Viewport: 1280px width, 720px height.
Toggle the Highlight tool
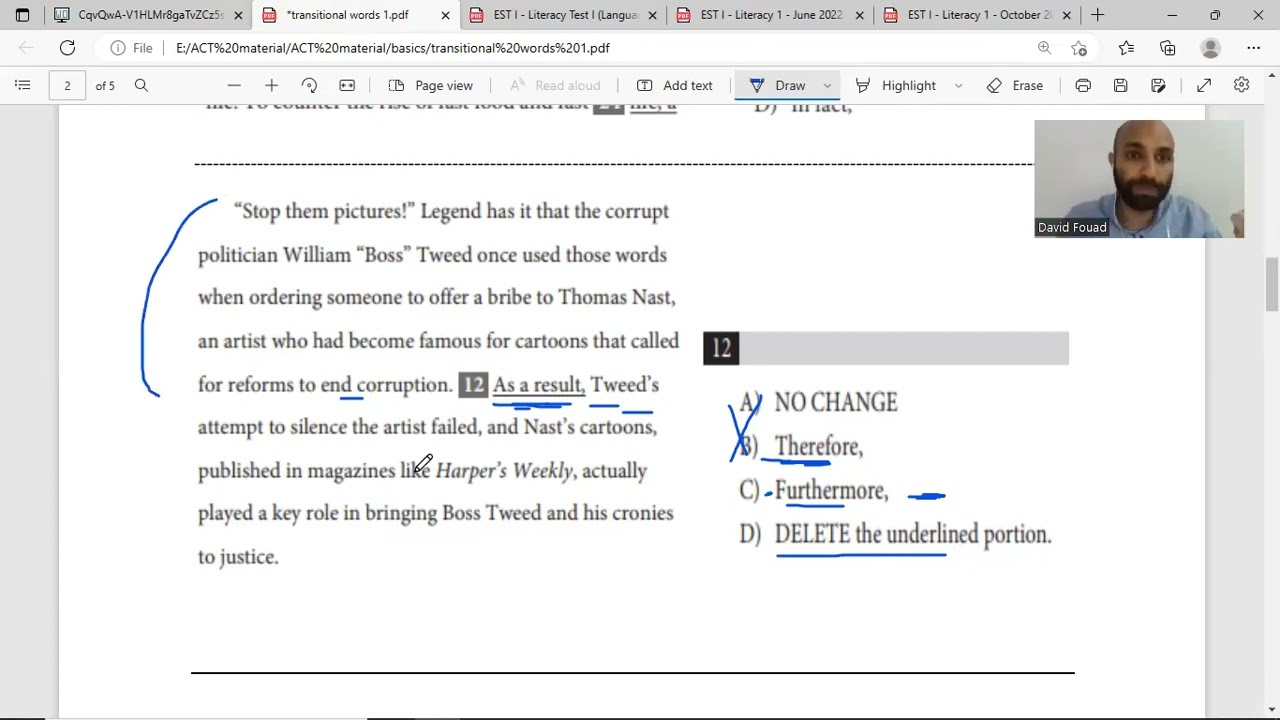tap(896, 86)
